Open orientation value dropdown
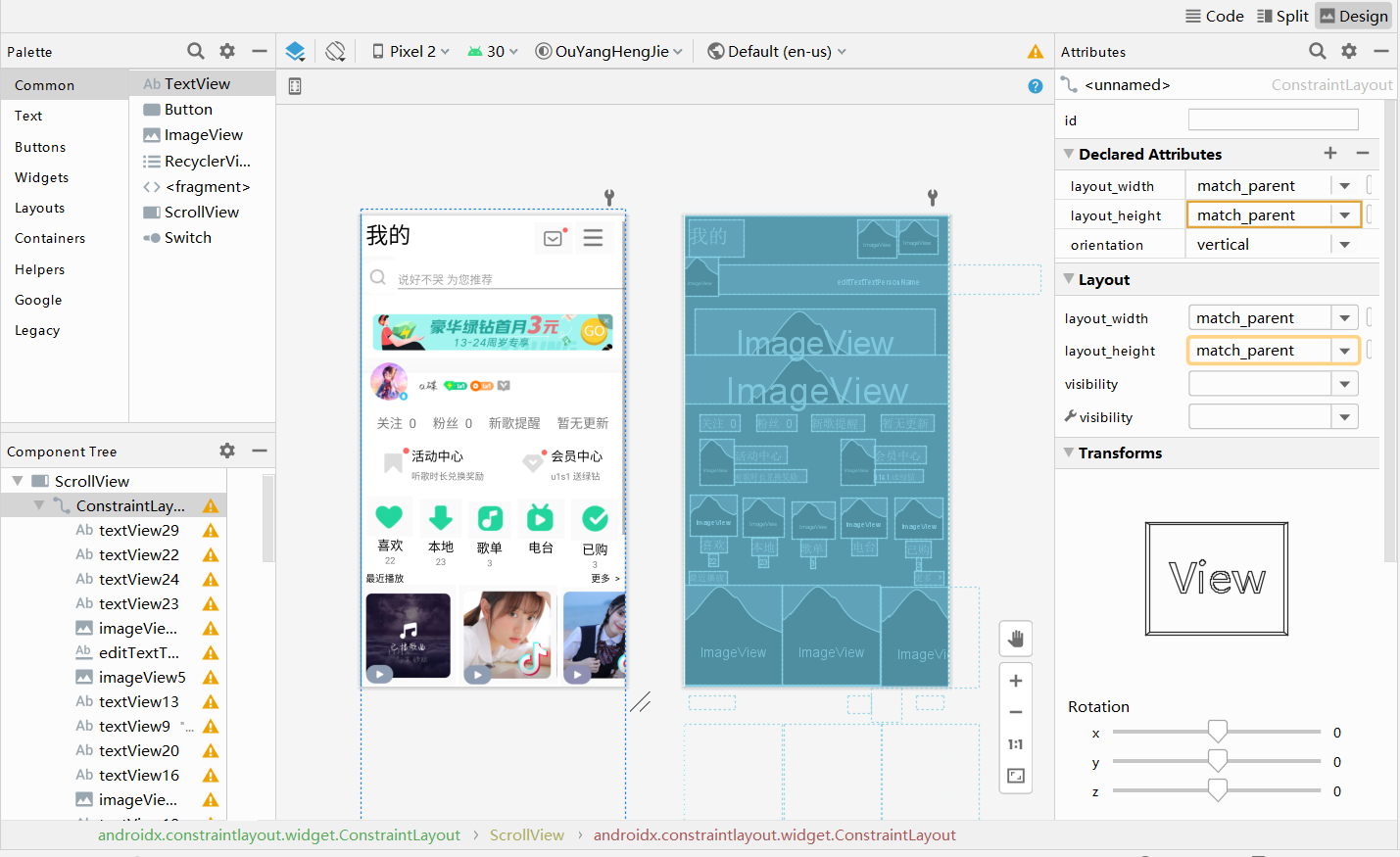The width and height of the screenshot is (1400, 857). coord(1345,245)
